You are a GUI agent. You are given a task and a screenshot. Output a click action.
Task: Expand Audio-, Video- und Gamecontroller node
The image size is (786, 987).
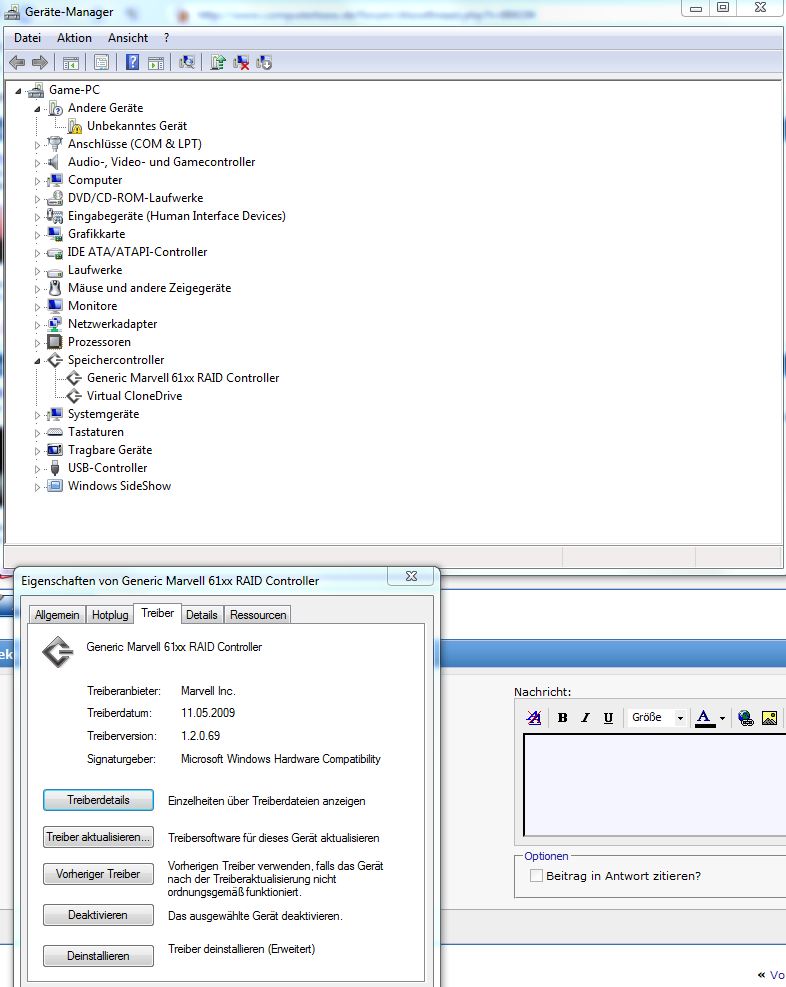tap(37, 163)
